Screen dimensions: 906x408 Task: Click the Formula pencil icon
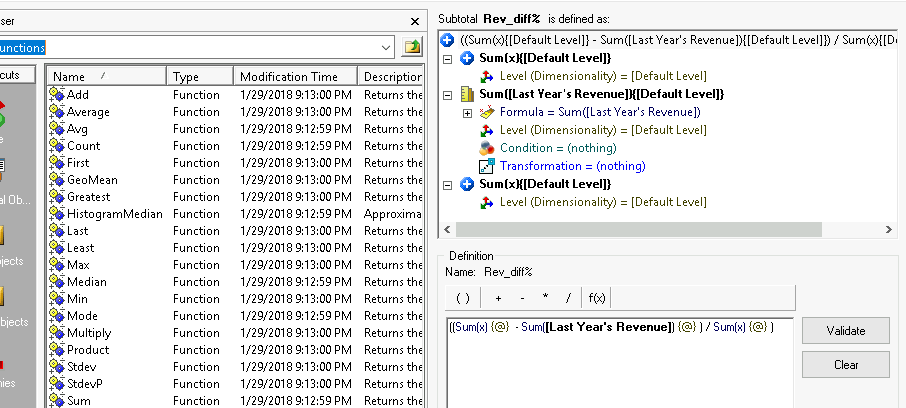tap(487, 112)
